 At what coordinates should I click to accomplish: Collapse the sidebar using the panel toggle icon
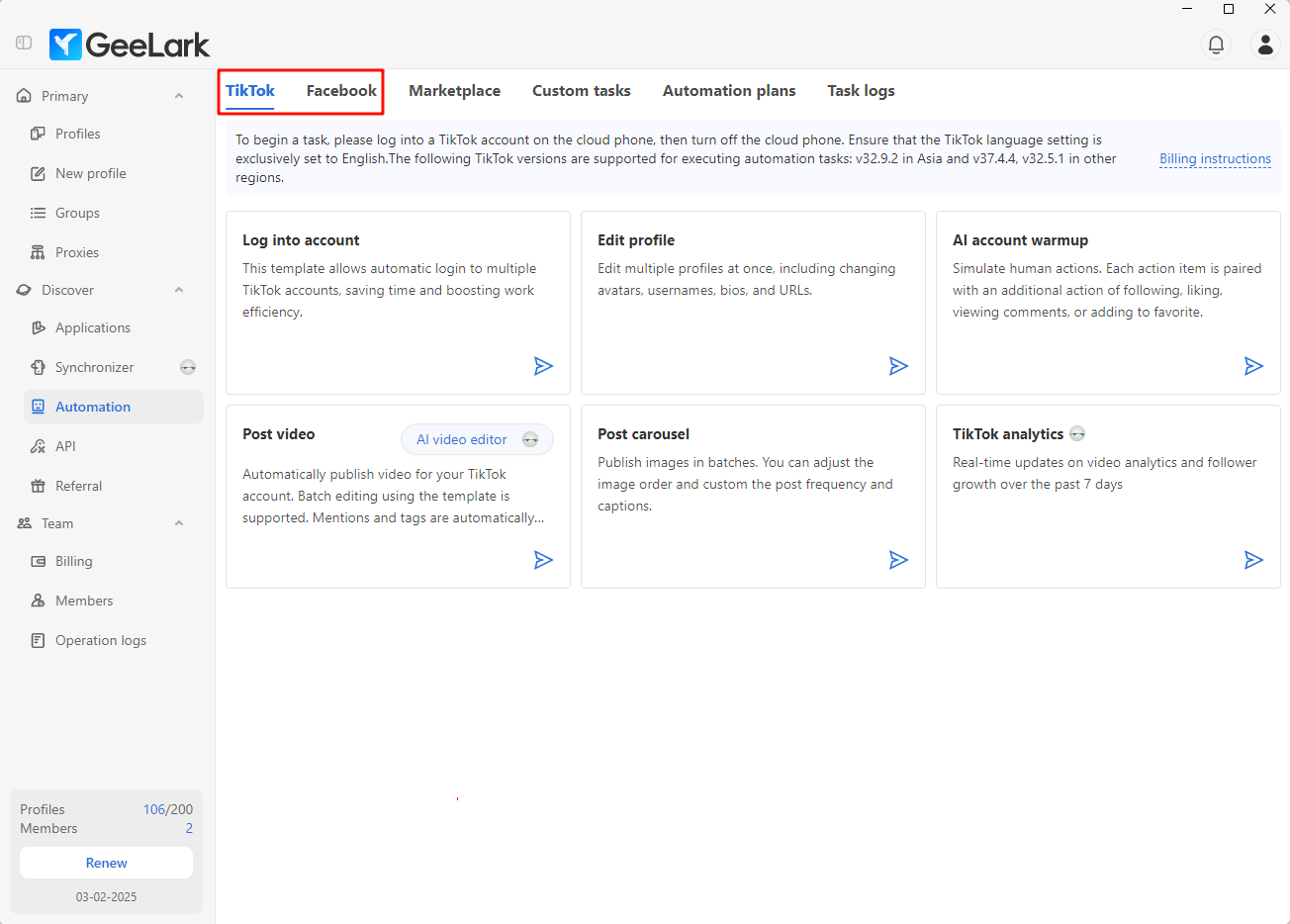(x=24, y=43)
